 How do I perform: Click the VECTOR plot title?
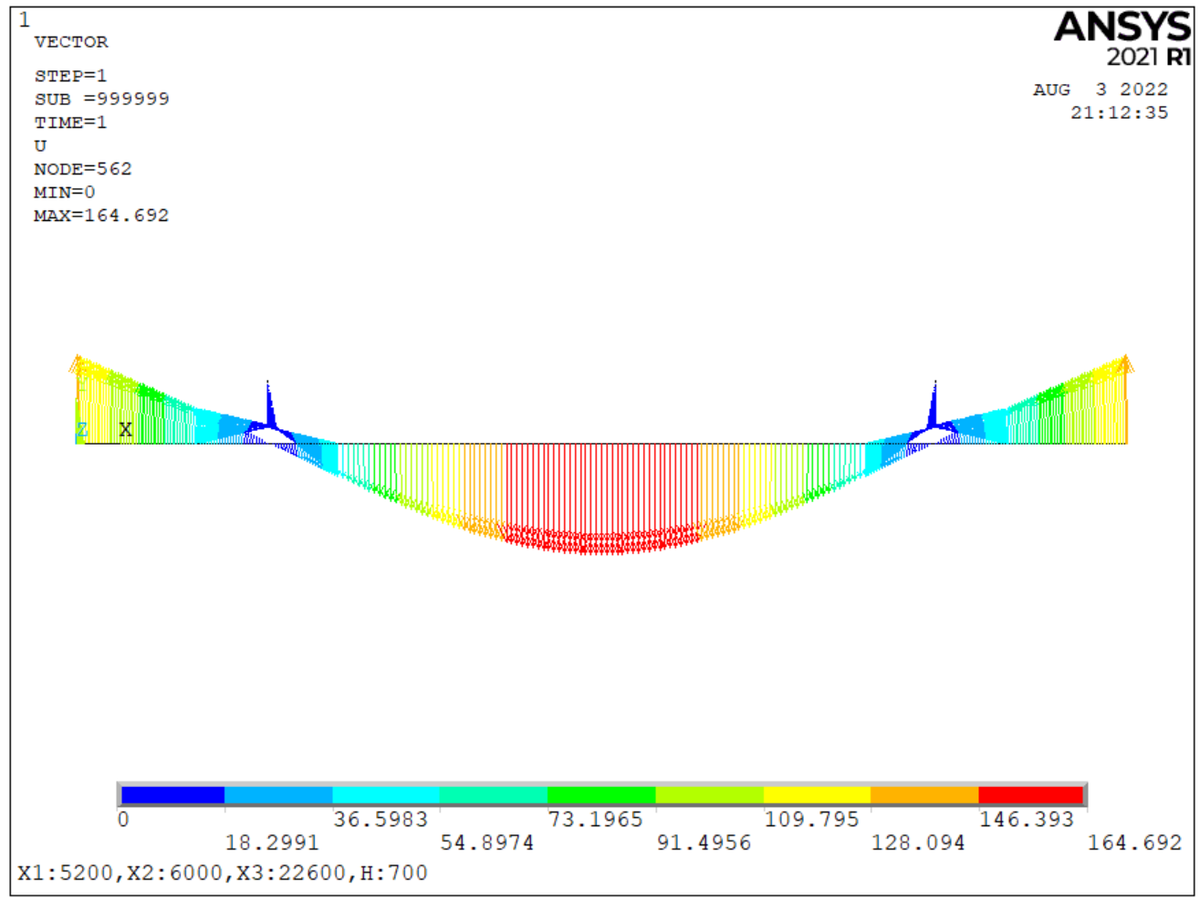pyautogui.click(x=71, y=42)
